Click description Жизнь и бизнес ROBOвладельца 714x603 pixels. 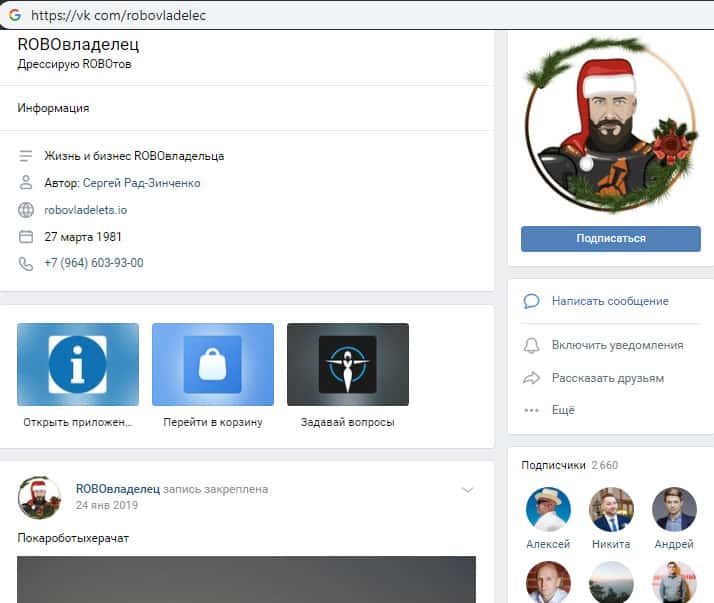[x=134, y=156]
